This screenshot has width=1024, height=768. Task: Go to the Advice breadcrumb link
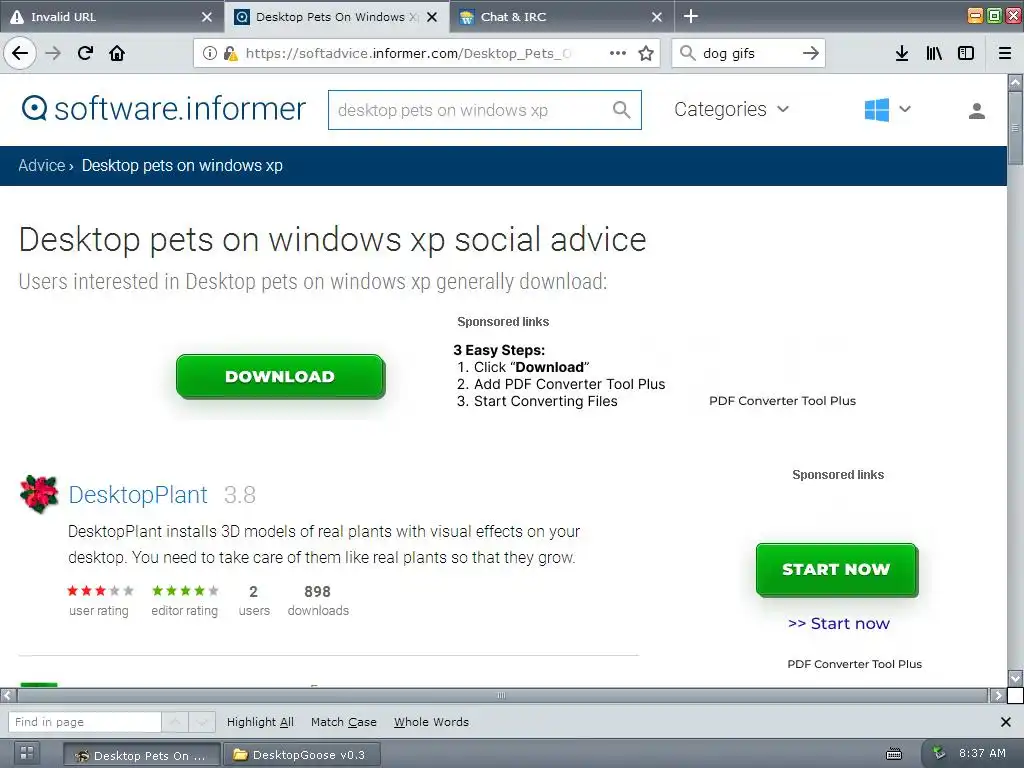(42, 165)
